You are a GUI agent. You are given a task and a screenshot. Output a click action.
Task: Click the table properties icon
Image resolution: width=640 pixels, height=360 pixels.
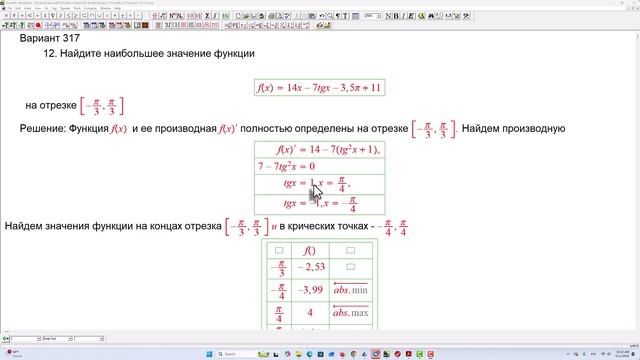(x=355, y=16)
